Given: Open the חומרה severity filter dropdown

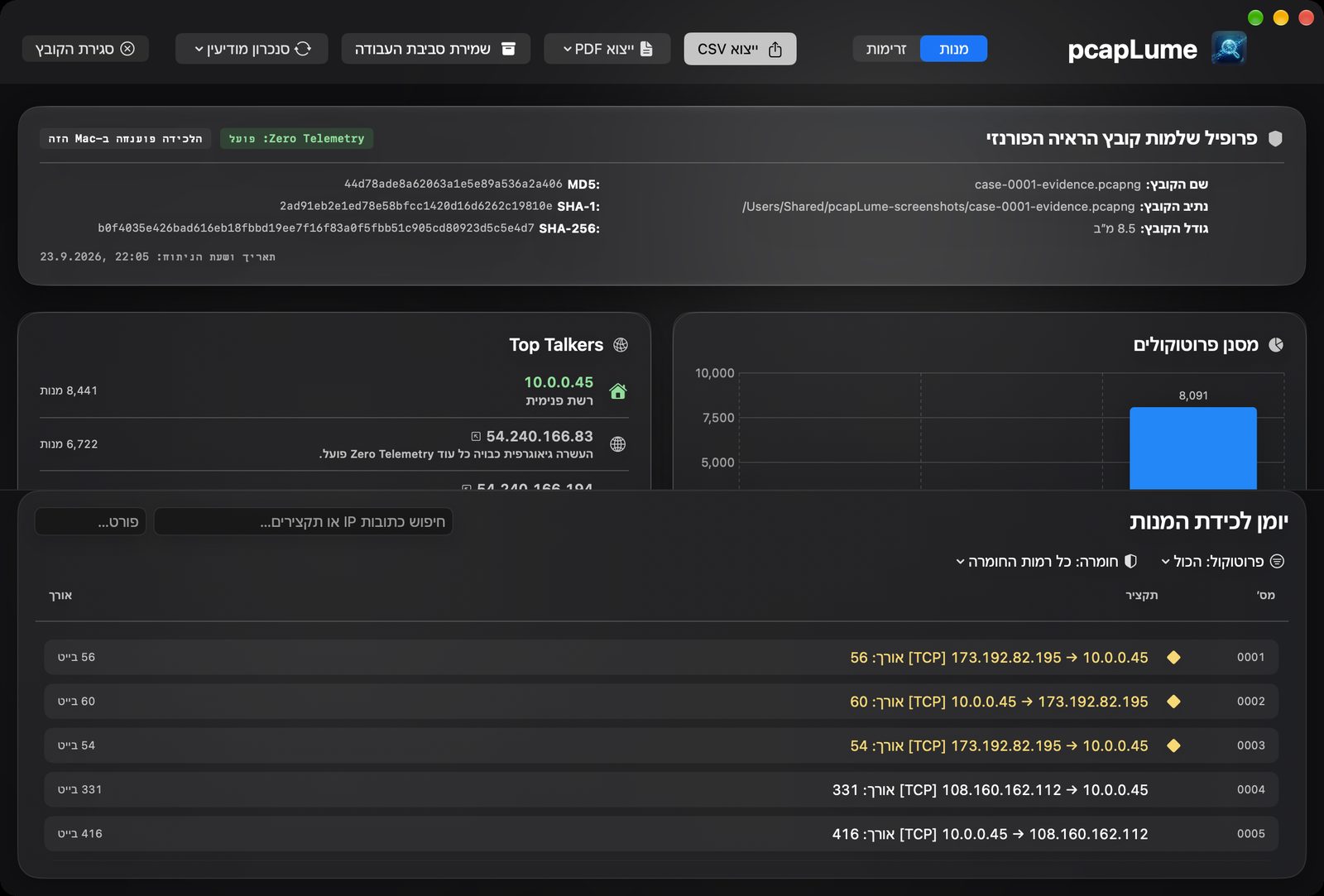Looking at the screenshot, I should (1047, 561).
